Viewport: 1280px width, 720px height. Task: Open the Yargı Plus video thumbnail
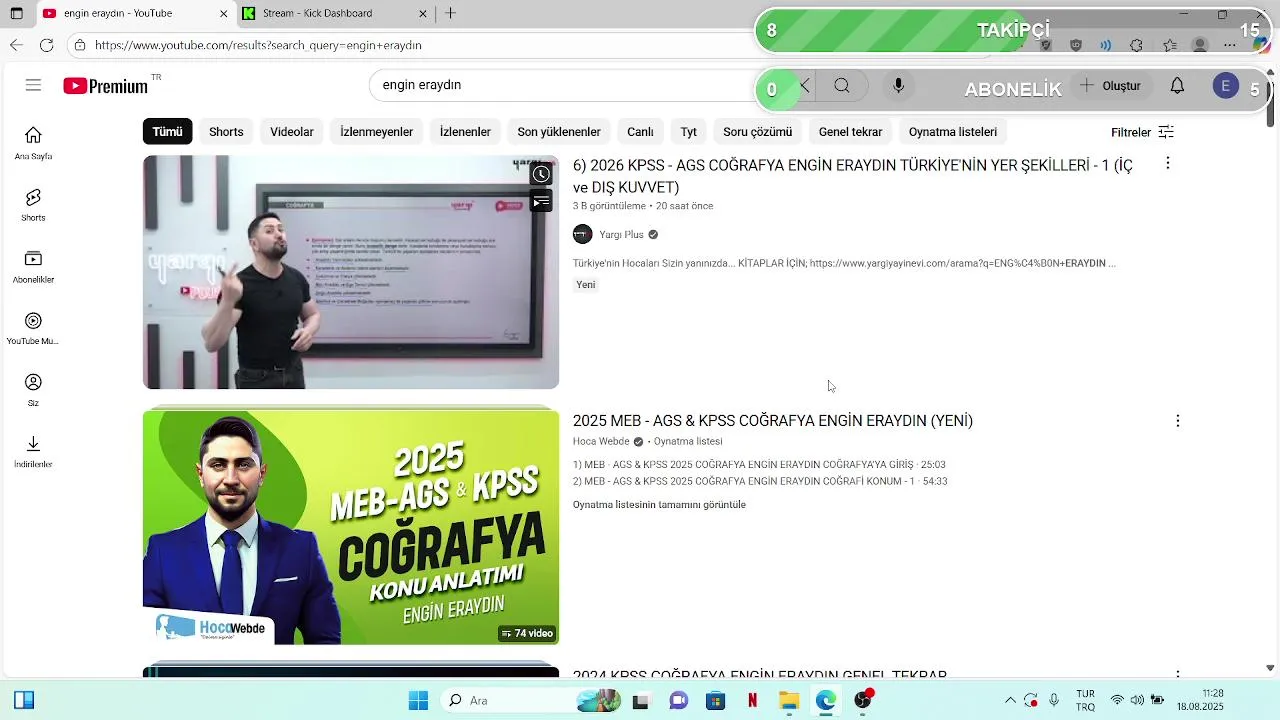click(x=351, y=272)
